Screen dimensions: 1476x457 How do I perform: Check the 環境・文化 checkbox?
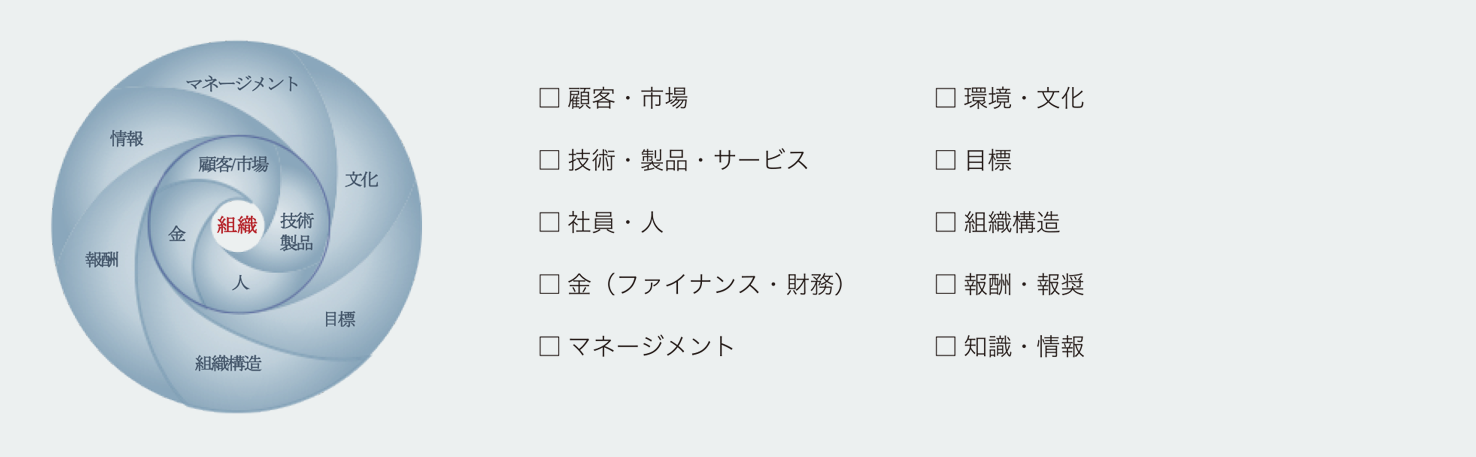click(x=945, y=98)
